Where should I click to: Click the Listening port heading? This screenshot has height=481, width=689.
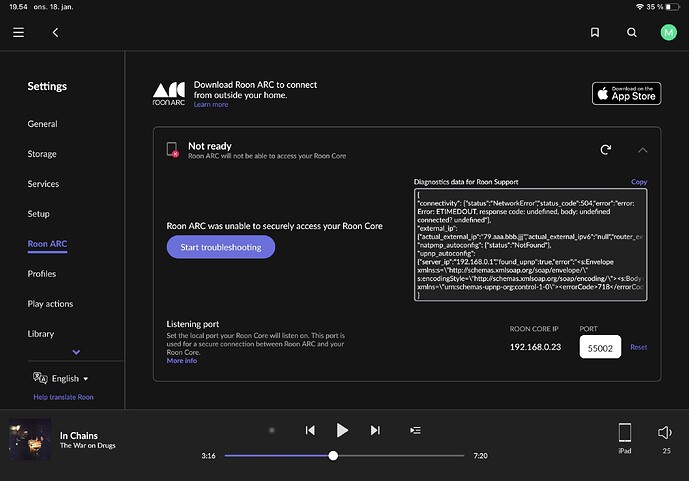(192, 324)
